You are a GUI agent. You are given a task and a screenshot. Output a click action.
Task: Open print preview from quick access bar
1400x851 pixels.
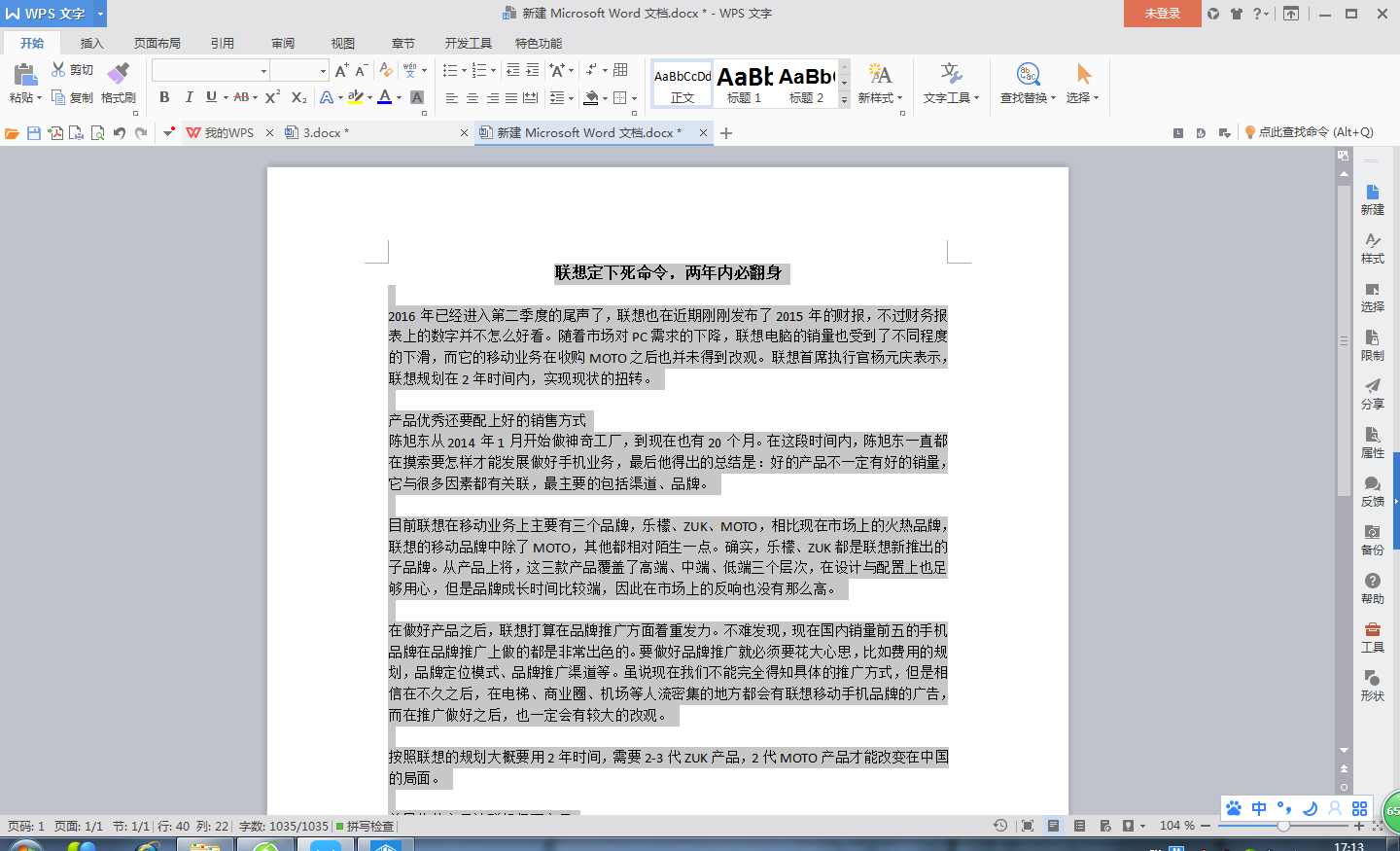[x=97, y=133]
